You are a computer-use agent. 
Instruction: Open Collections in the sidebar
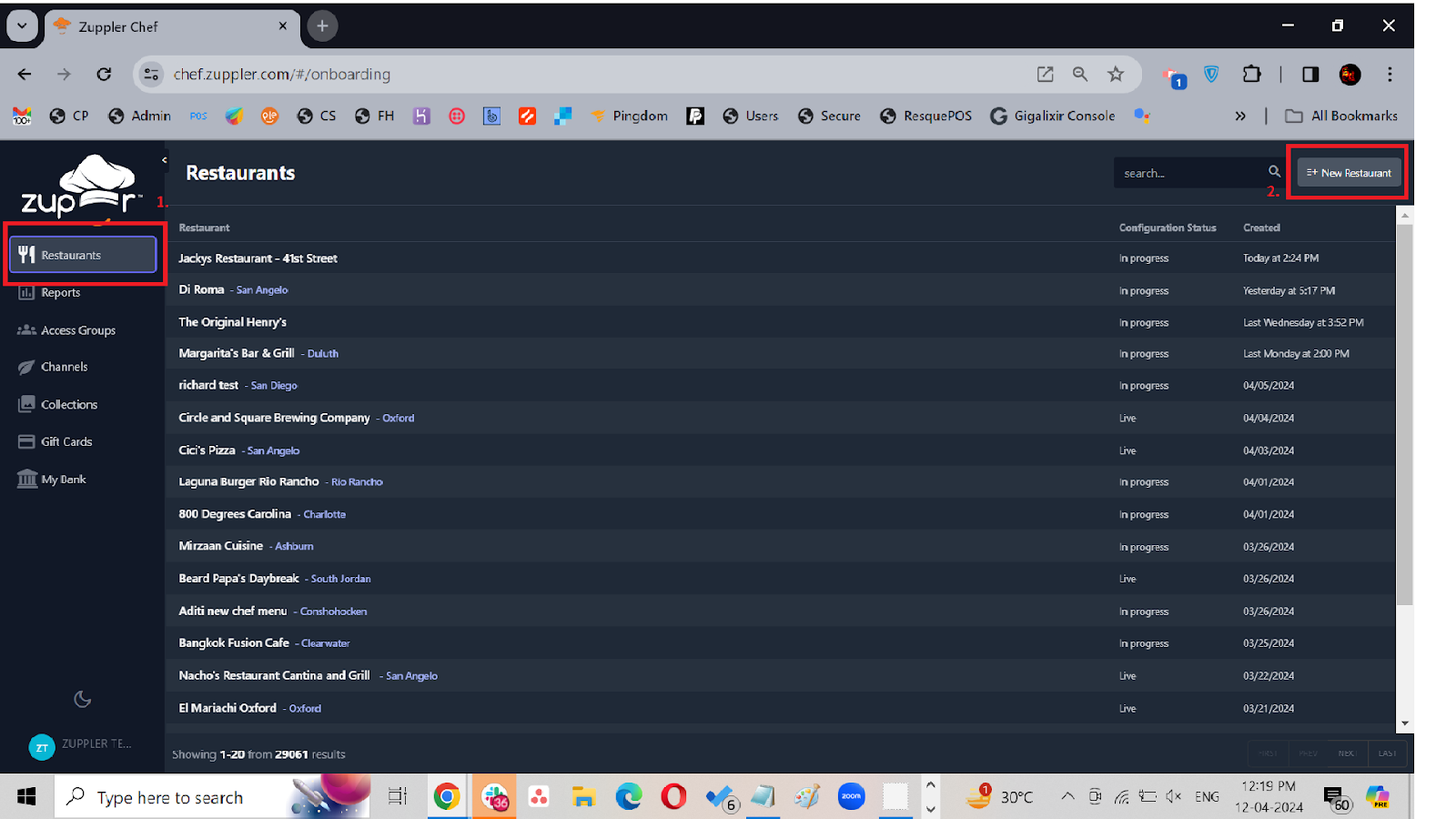[x=68, y=404]
